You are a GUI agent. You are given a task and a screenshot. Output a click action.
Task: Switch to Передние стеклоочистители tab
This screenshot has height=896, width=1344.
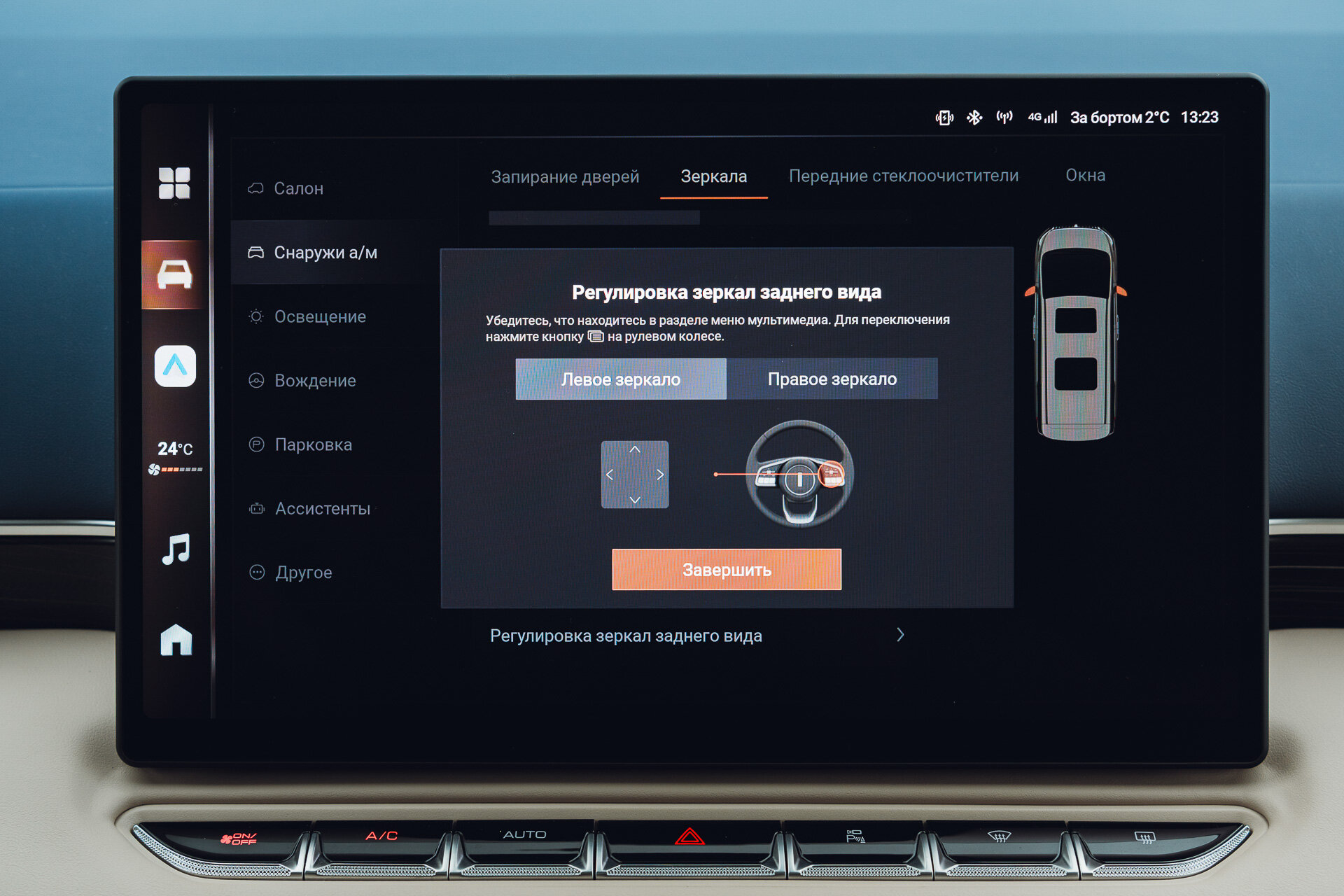point(903,176)
